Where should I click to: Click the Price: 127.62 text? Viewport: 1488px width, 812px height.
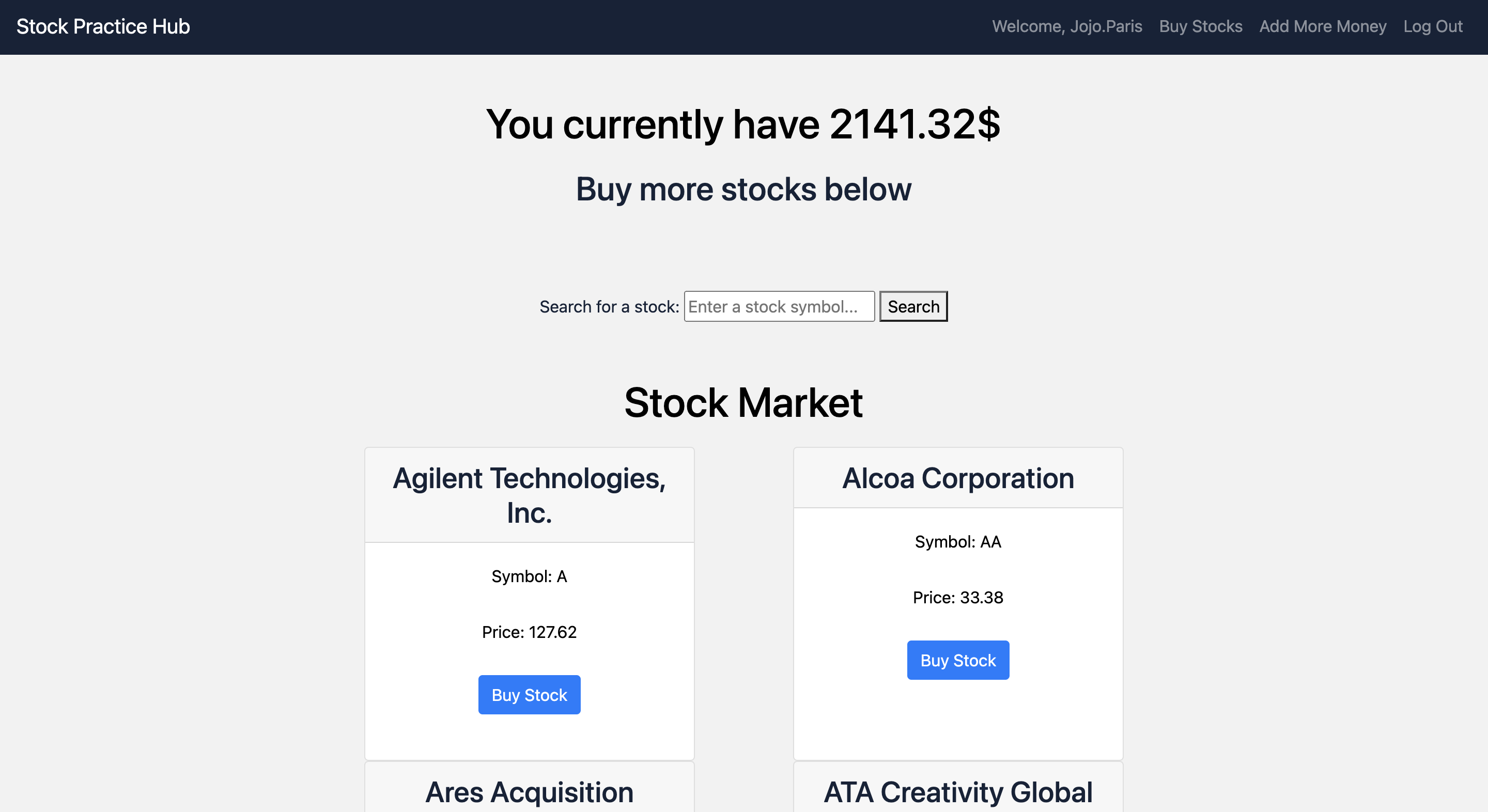coord(529,632)
